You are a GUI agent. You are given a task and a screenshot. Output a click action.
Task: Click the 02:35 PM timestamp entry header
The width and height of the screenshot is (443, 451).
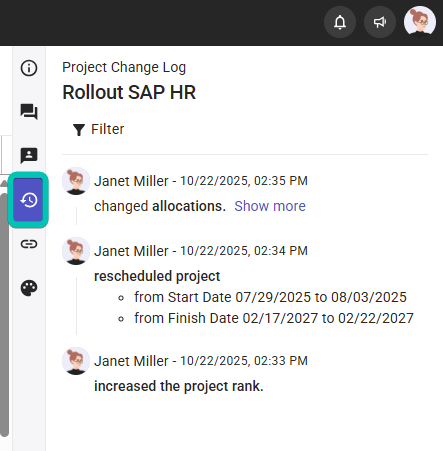point(201,181)
